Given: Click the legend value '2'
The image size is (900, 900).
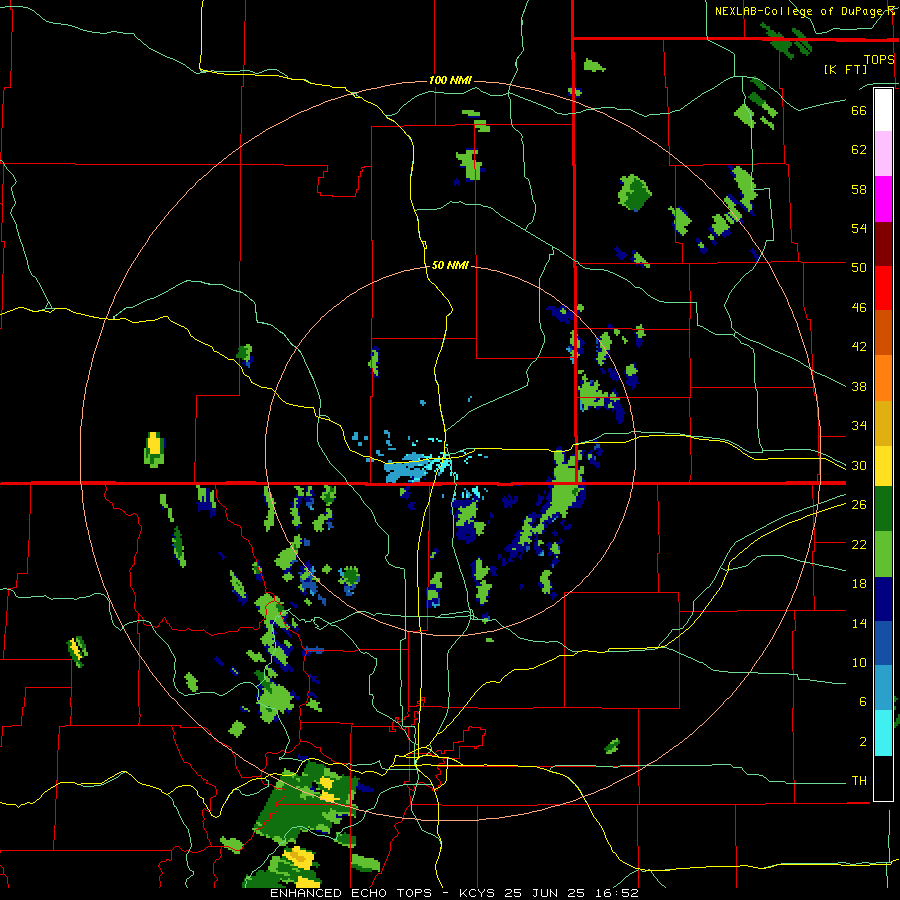Looking at the screenshot, I should 863,742.
